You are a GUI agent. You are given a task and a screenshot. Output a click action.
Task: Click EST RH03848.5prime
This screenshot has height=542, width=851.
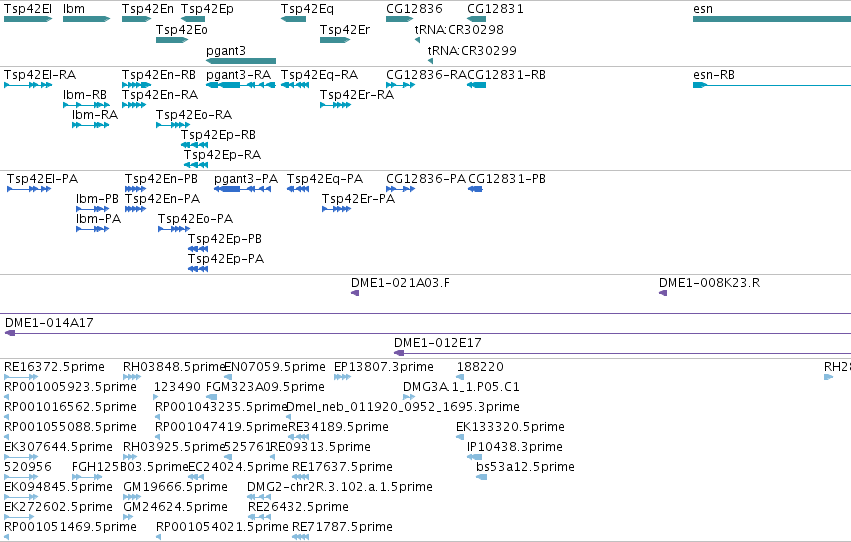coord(132,377)
